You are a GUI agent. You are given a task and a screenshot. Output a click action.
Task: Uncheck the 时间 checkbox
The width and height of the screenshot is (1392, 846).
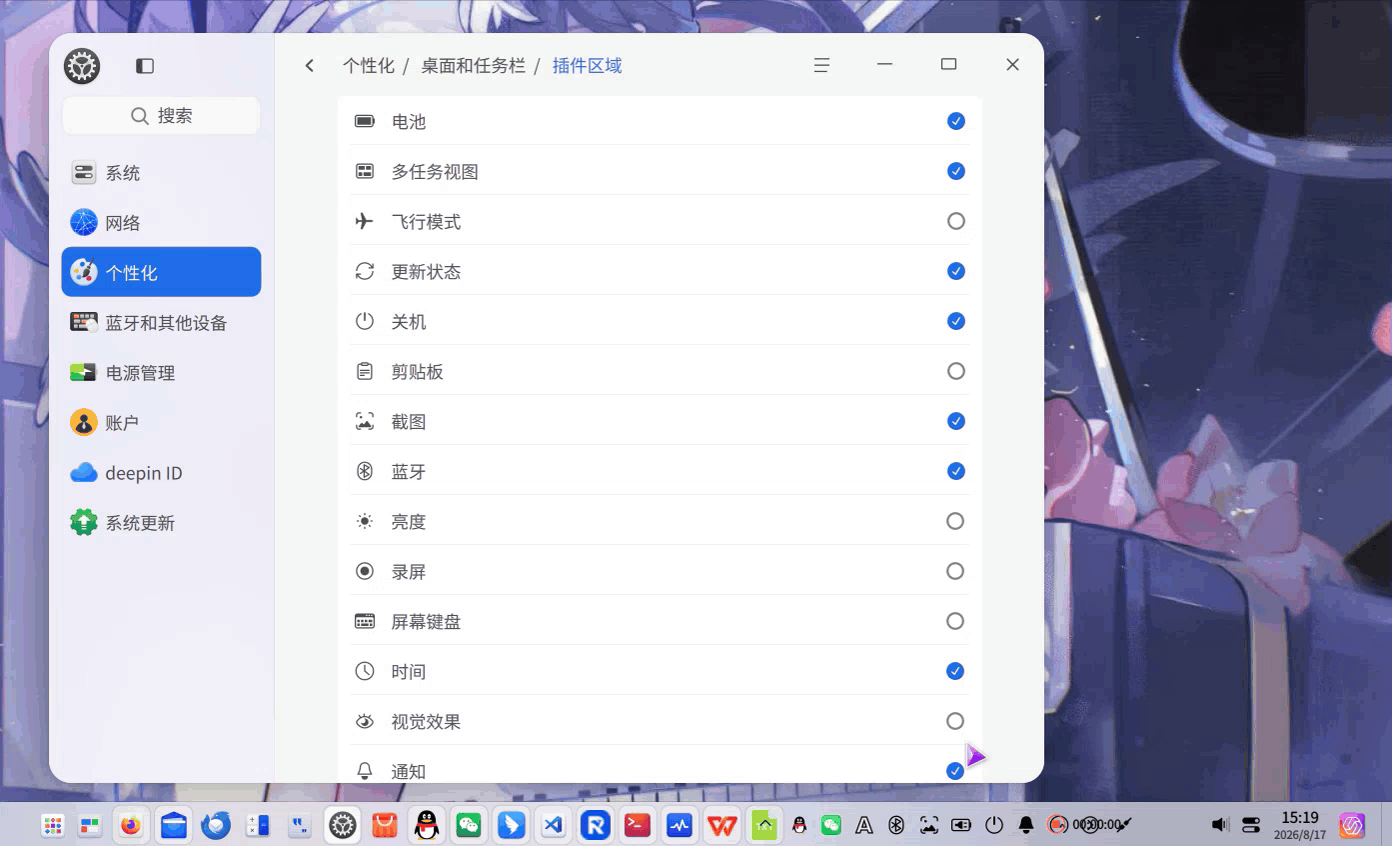[x=955, y=671]
